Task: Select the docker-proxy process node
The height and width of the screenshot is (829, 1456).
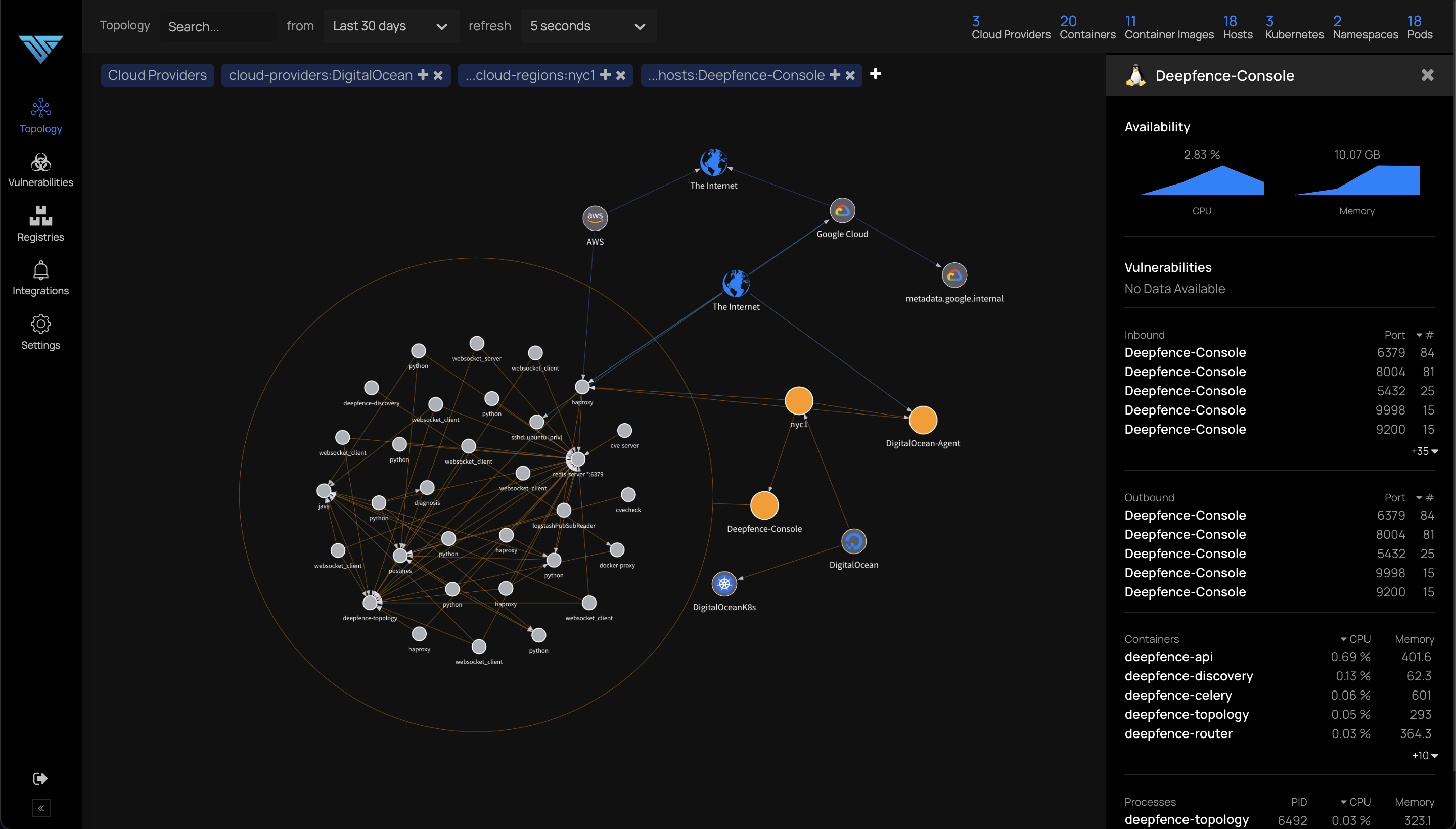Action: point(617,550)
